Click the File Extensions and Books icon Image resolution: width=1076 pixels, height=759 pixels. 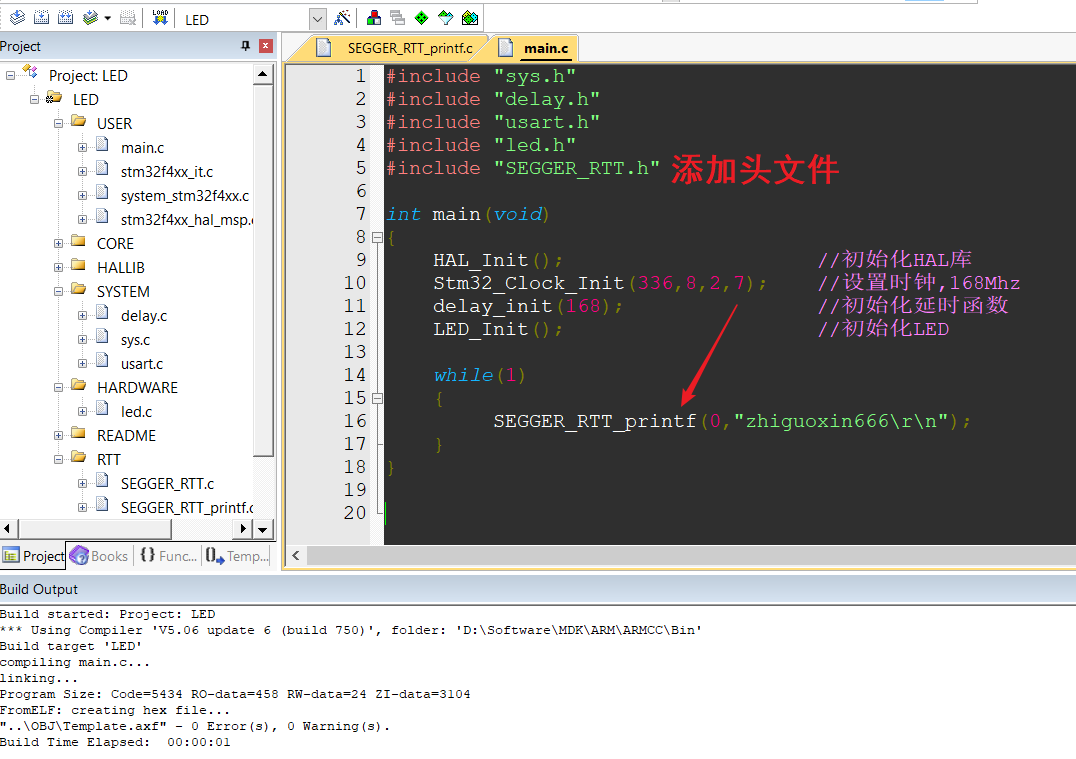pyautogui.click(x=374, y=18)
